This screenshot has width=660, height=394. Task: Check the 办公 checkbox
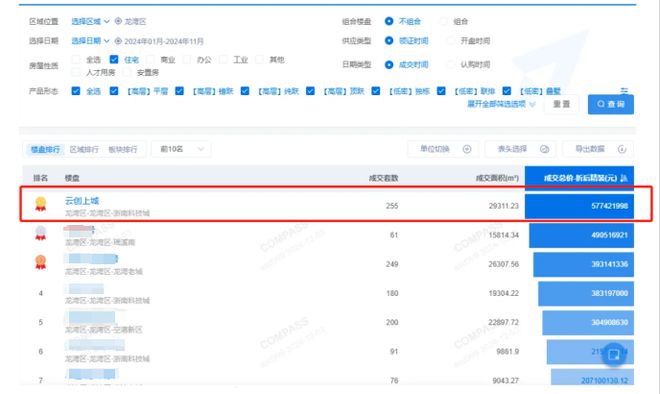click(x=187, y=60)
